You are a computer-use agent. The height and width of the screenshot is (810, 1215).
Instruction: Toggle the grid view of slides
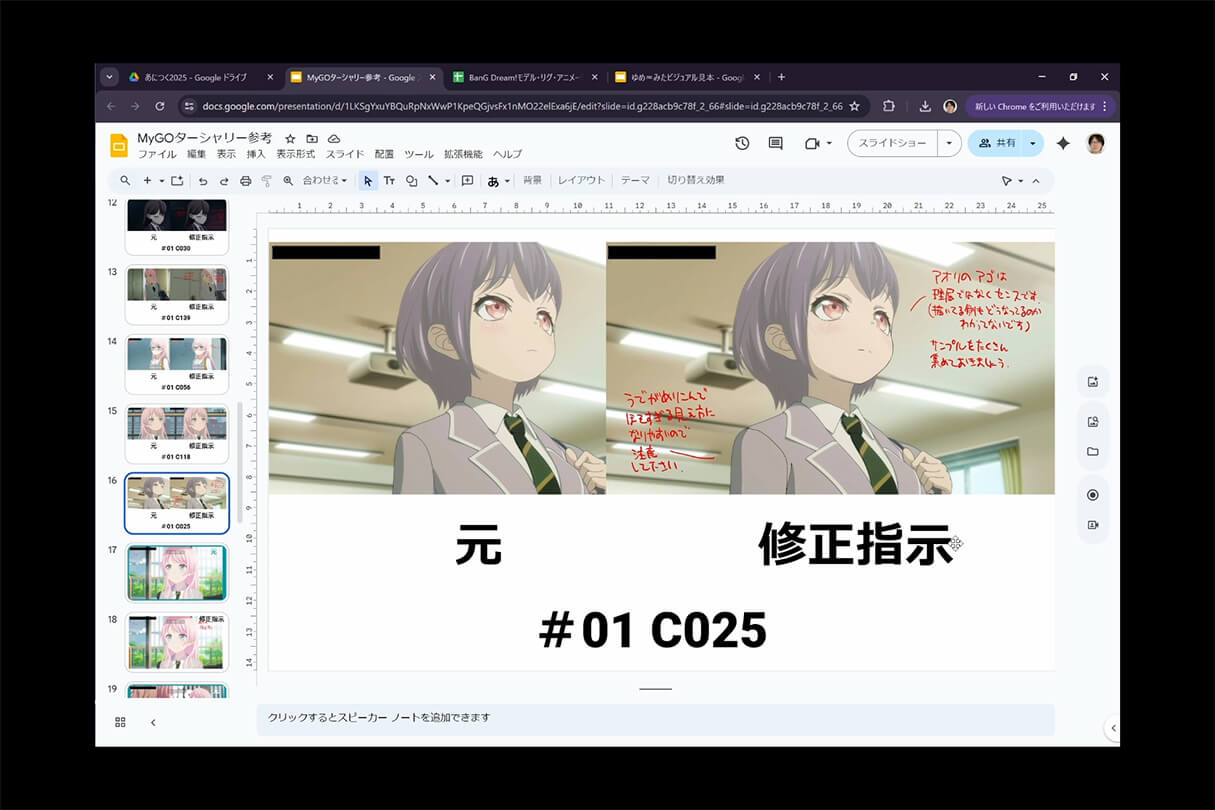click(x=120, y=721)
